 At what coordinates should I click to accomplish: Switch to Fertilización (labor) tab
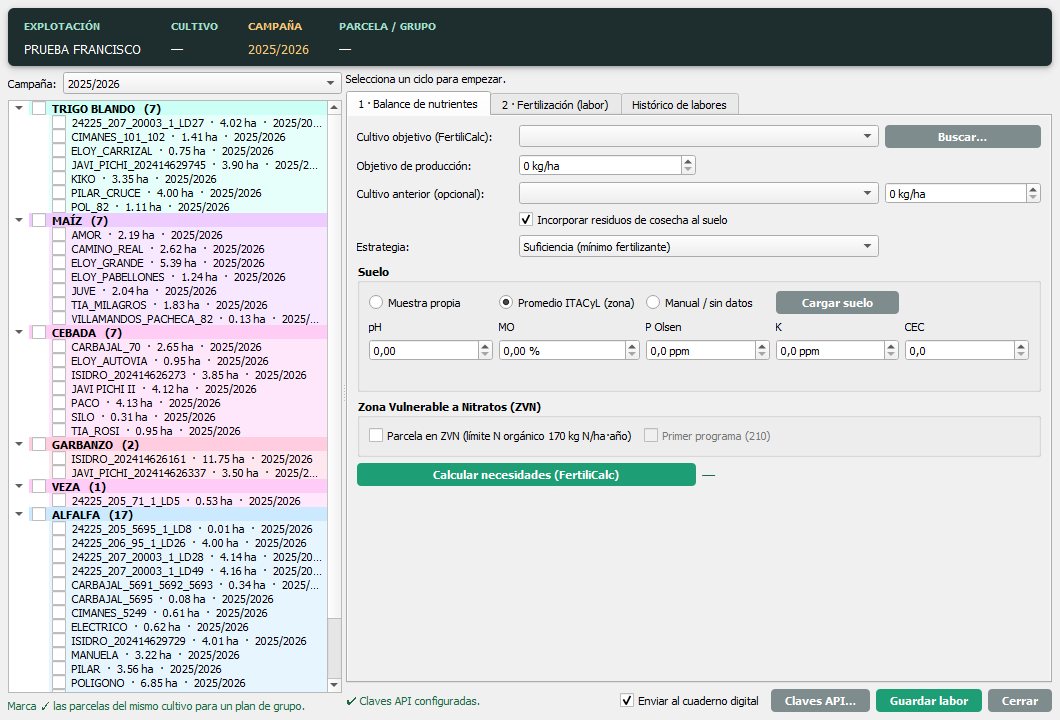[555, 105]
